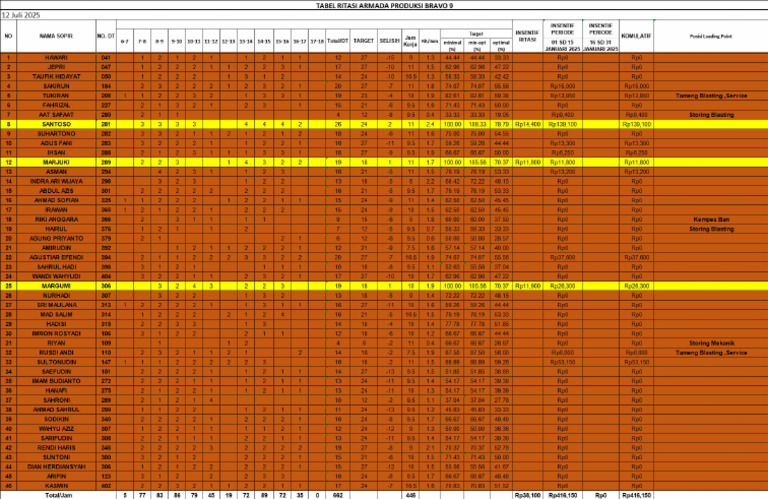Select driver name SRI MAULANA

tap(56, 305)
